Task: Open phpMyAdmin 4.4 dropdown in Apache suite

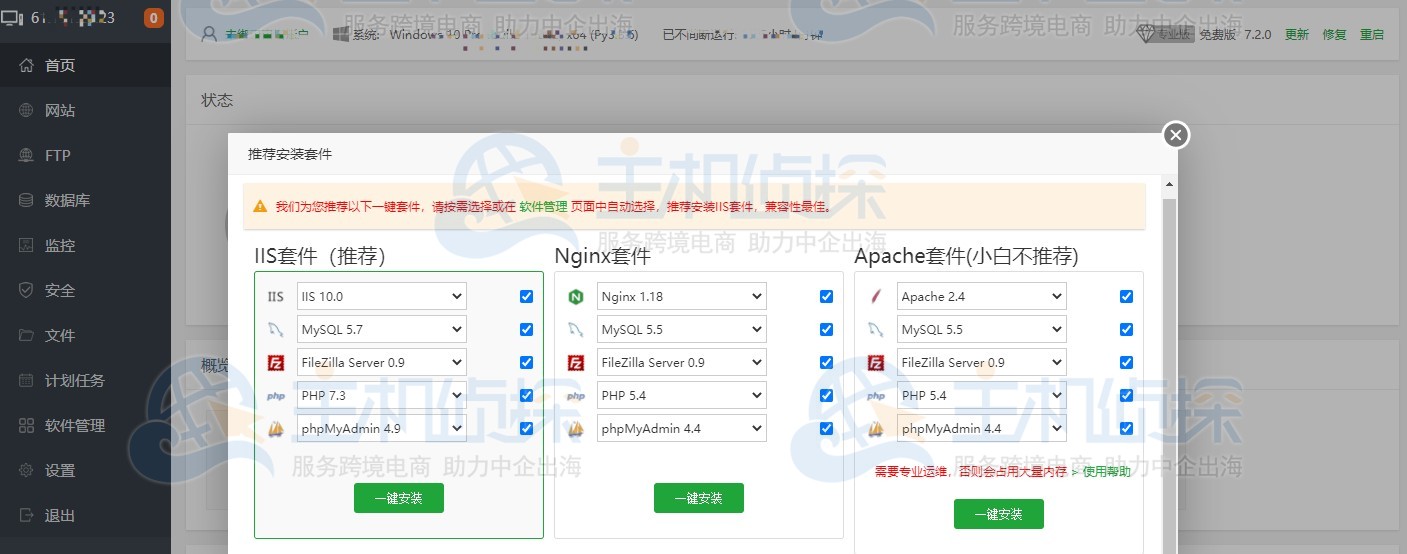Action: (982, 428)
